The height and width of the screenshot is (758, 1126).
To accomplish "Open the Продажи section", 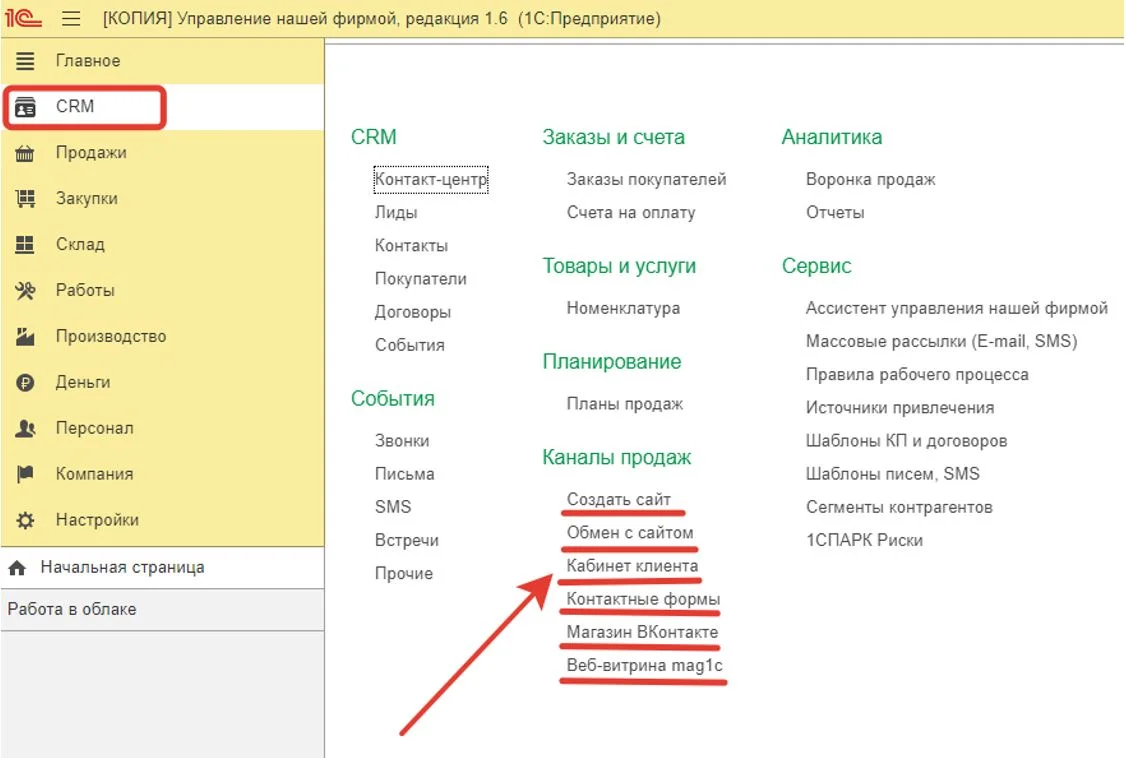I will pos(162,153).
